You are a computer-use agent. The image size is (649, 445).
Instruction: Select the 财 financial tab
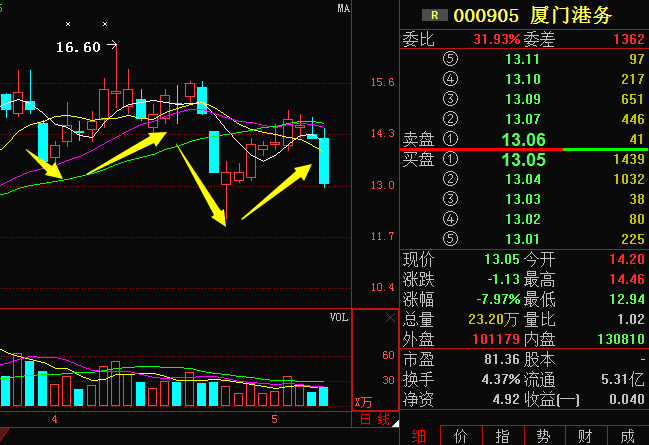point(585,435)
